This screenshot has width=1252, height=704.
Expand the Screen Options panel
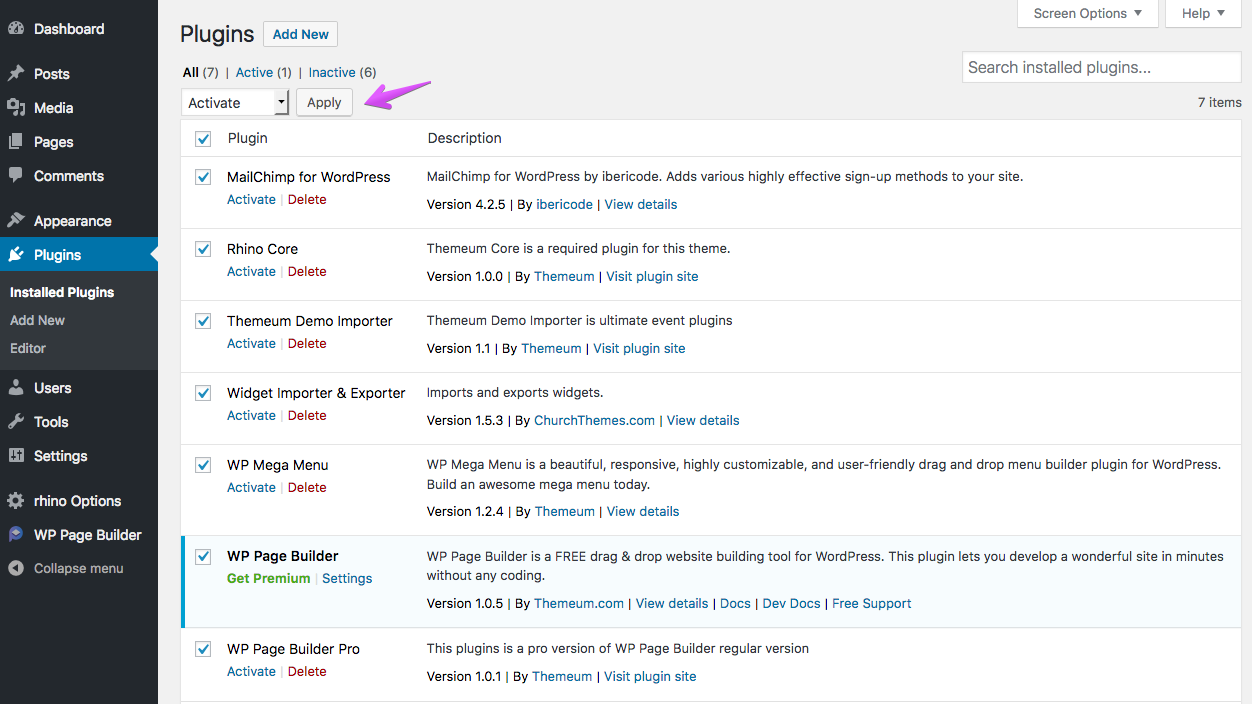point(1088,13)
